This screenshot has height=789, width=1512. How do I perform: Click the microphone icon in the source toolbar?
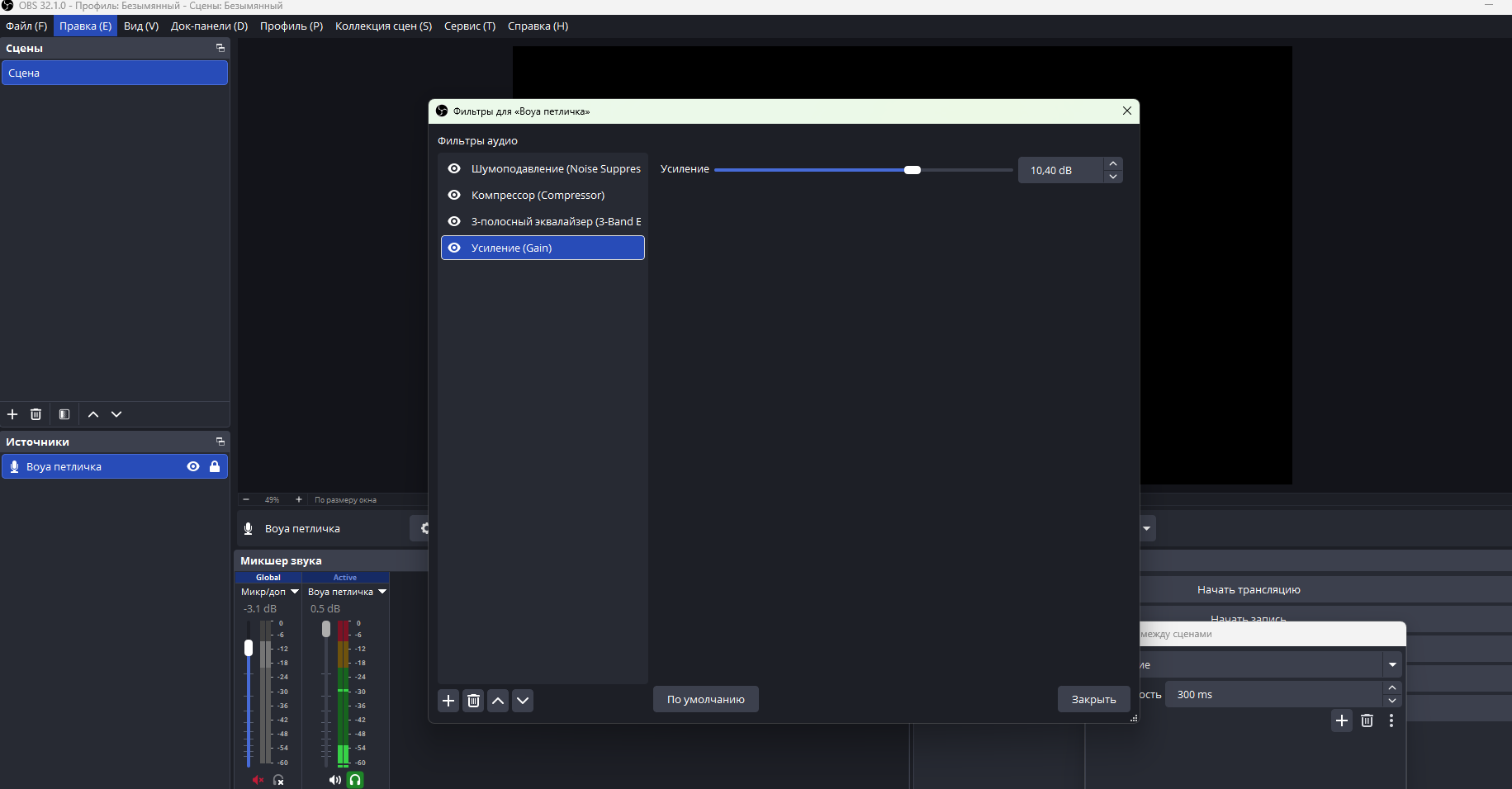248,528
